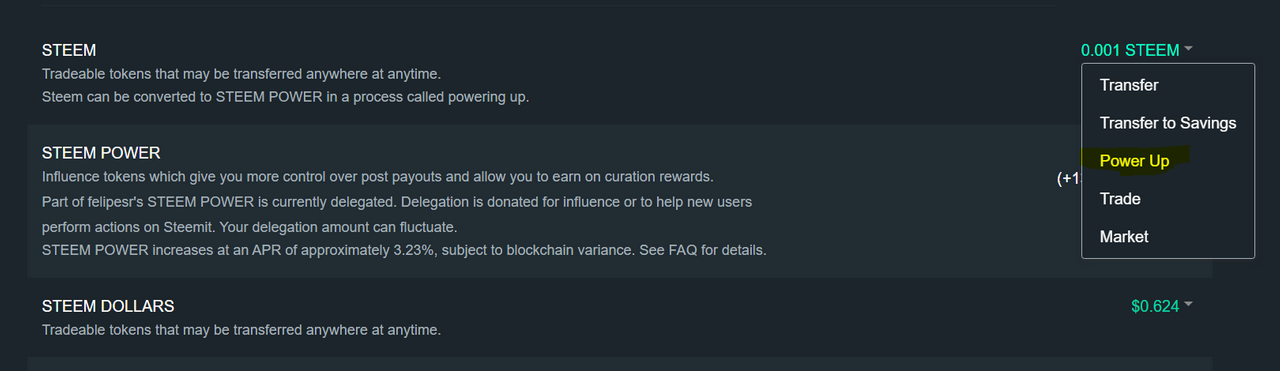Choose the Transfer to Savings option
This screenshot has width=1280, height=371.
click(x=1168, y=123)
